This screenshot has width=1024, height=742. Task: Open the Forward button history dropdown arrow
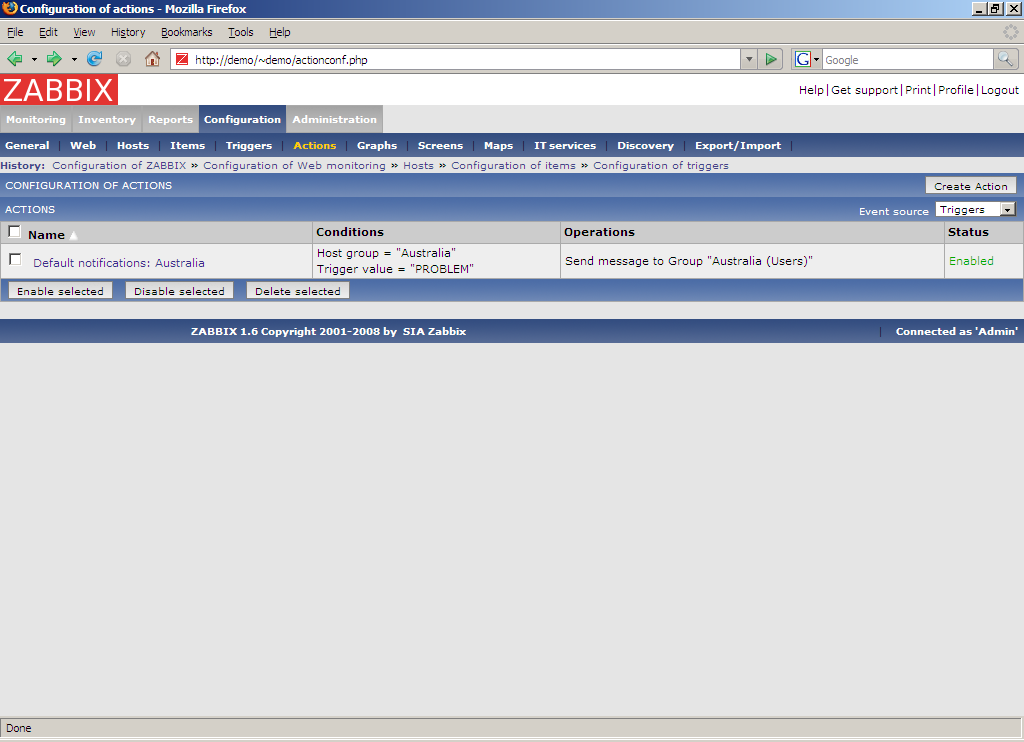74,59
